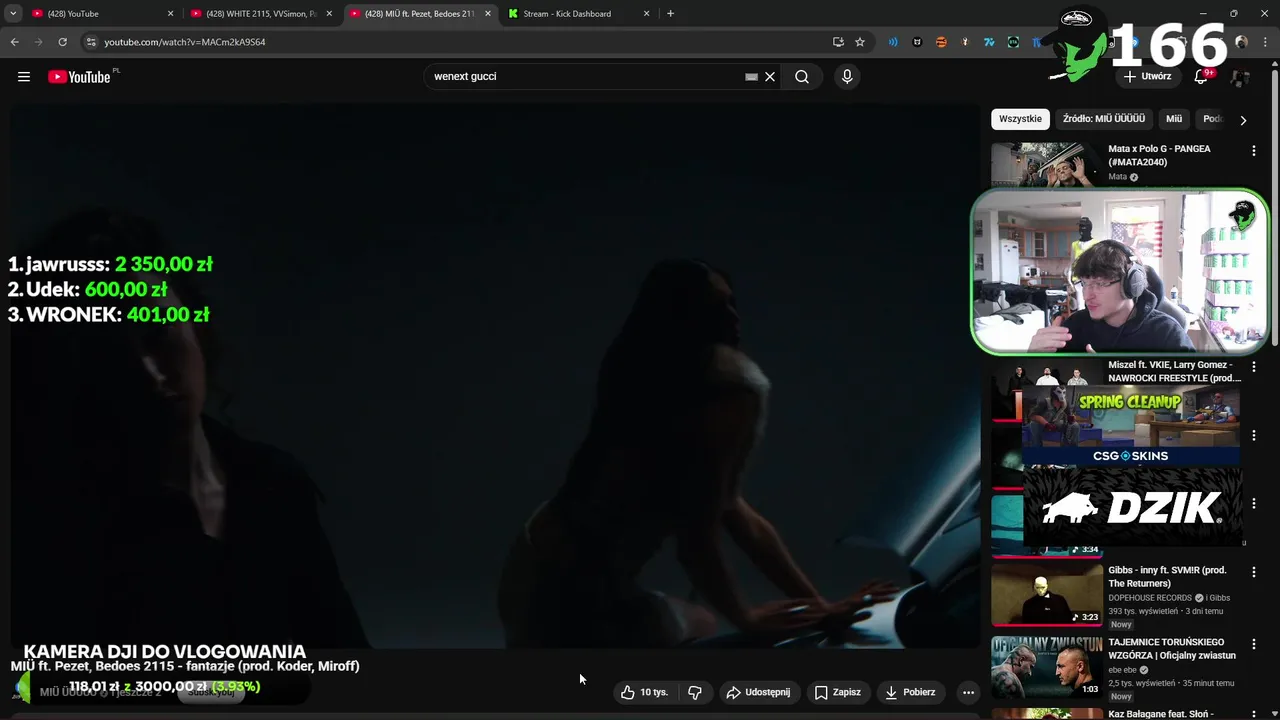Open a new browser tab
Screen dimensions: 1280x720
tap(670, 14)
